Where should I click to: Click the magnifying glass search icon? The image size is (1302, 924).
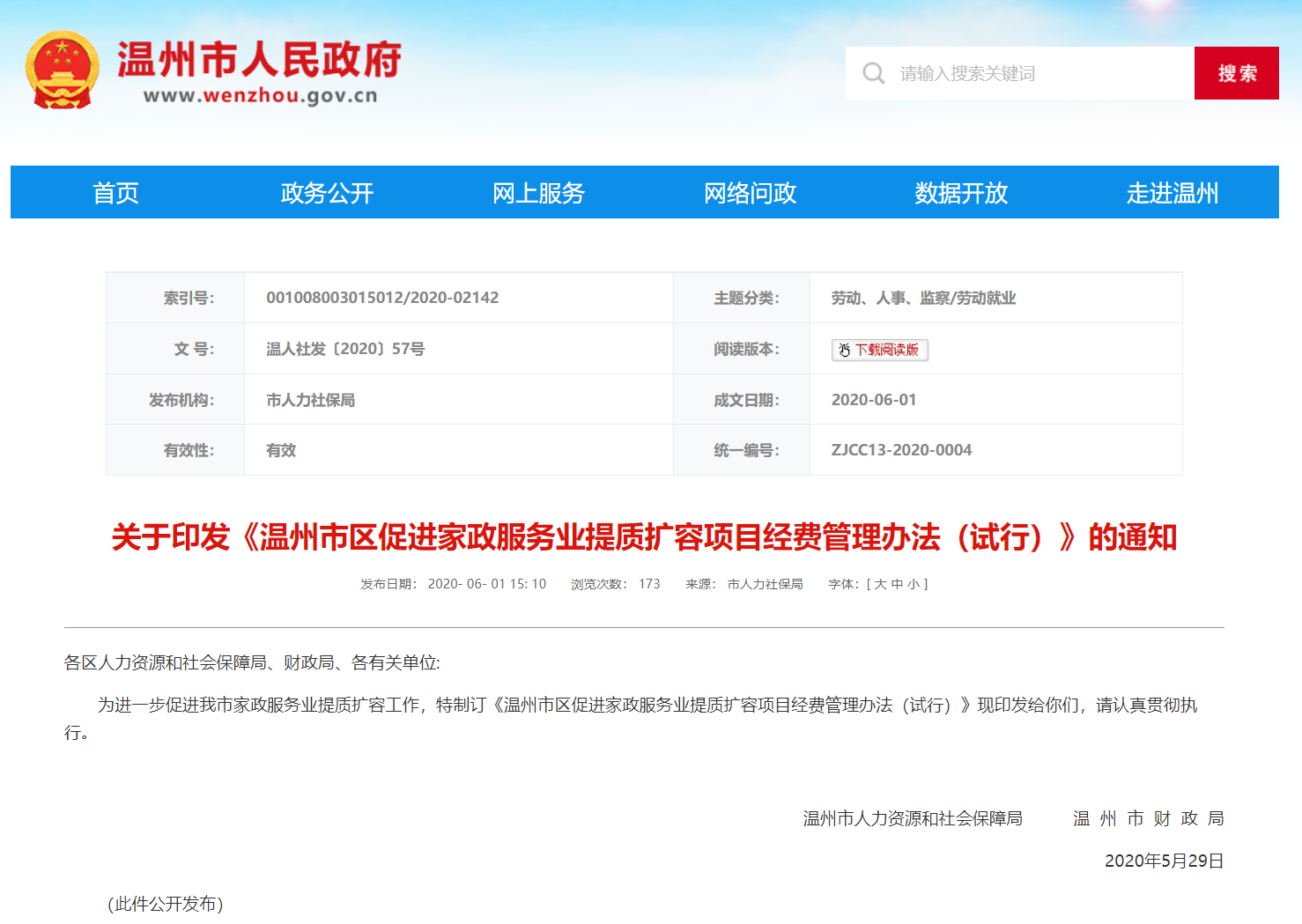[873, 73]
